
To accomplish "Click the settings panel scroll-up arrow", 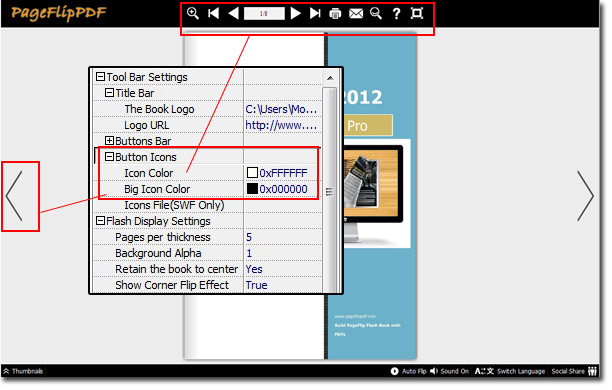I will 331,78.
